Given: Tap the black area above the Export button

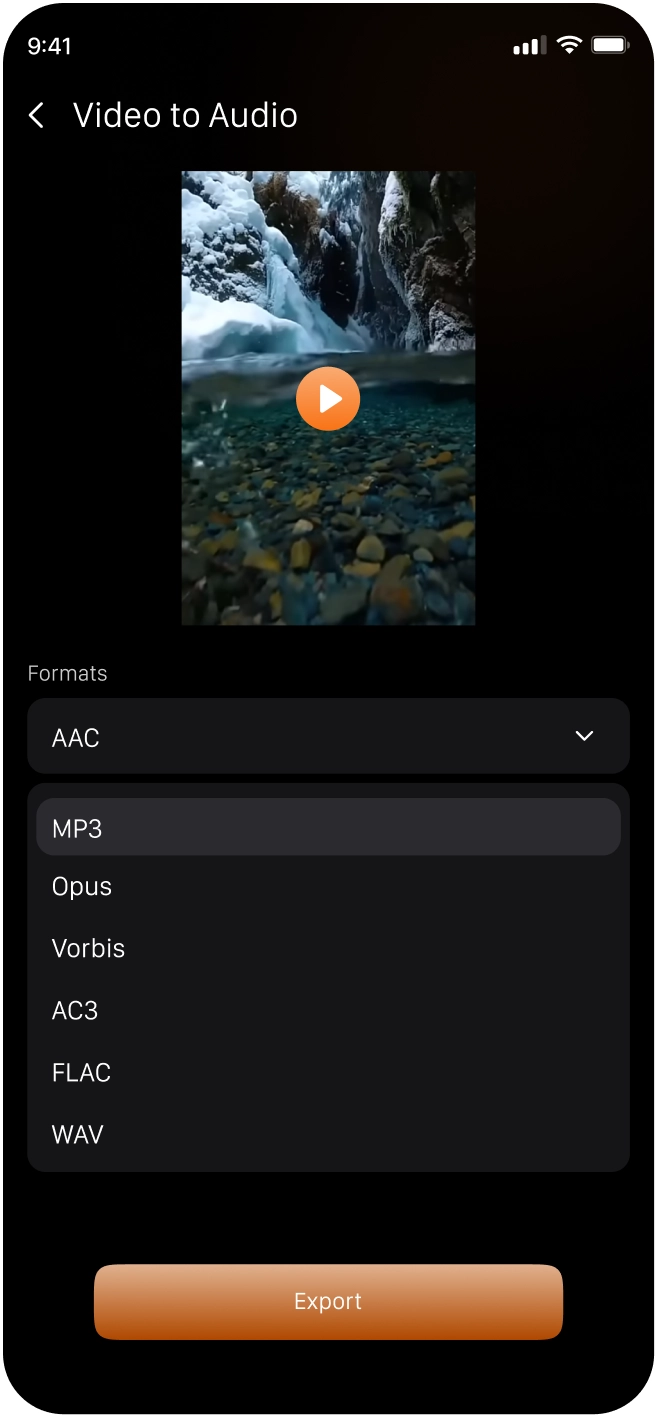Looking at the screenshot, I should pos(328,1218).
